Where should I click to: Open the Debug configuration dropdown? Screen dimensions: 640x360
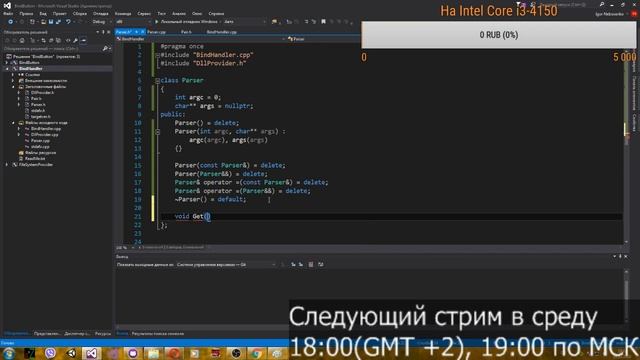tap(102, 22)
